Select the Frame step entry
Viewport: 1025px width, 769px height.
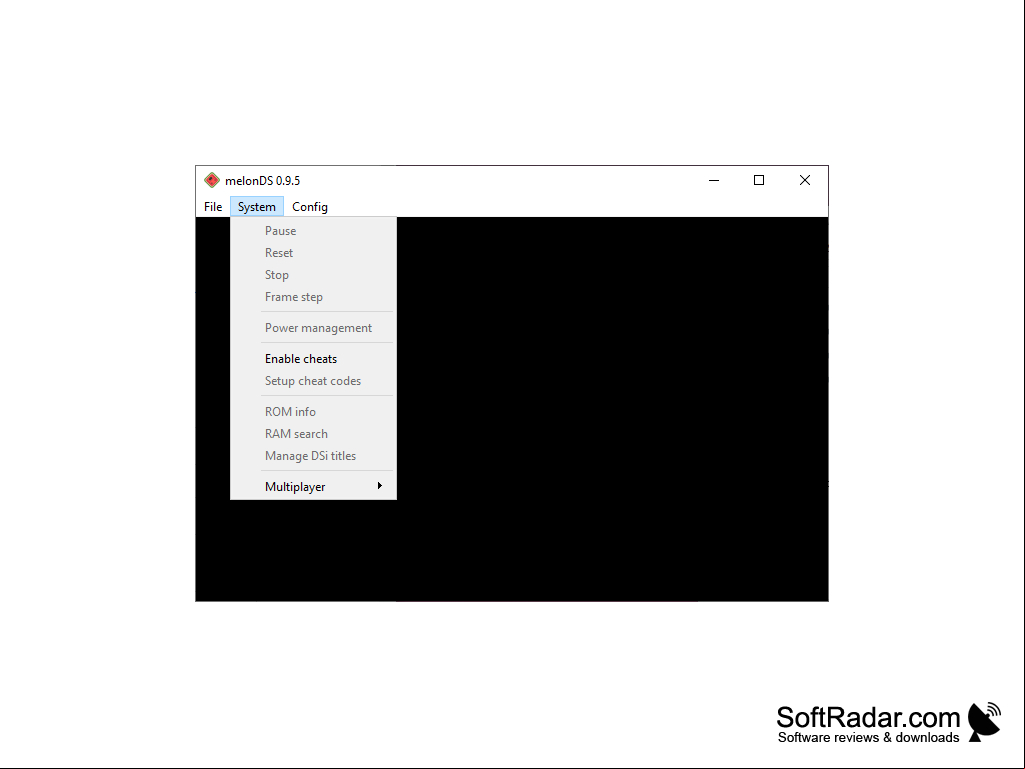coord(313,297)
